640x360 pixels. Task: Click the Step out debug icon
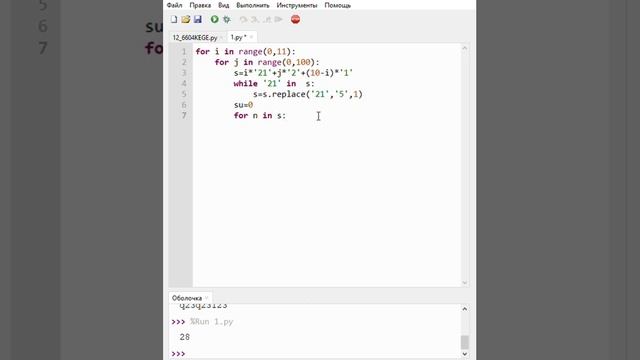tap(267, 19)
